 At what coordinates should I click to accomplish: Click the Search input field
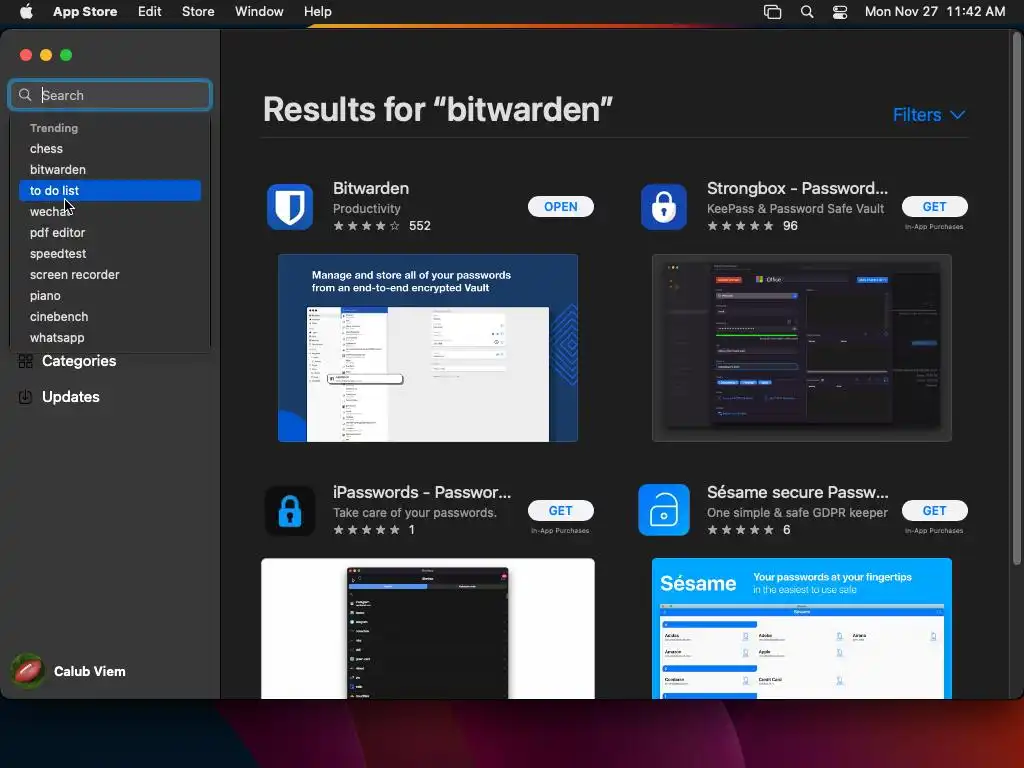[110, 95]
